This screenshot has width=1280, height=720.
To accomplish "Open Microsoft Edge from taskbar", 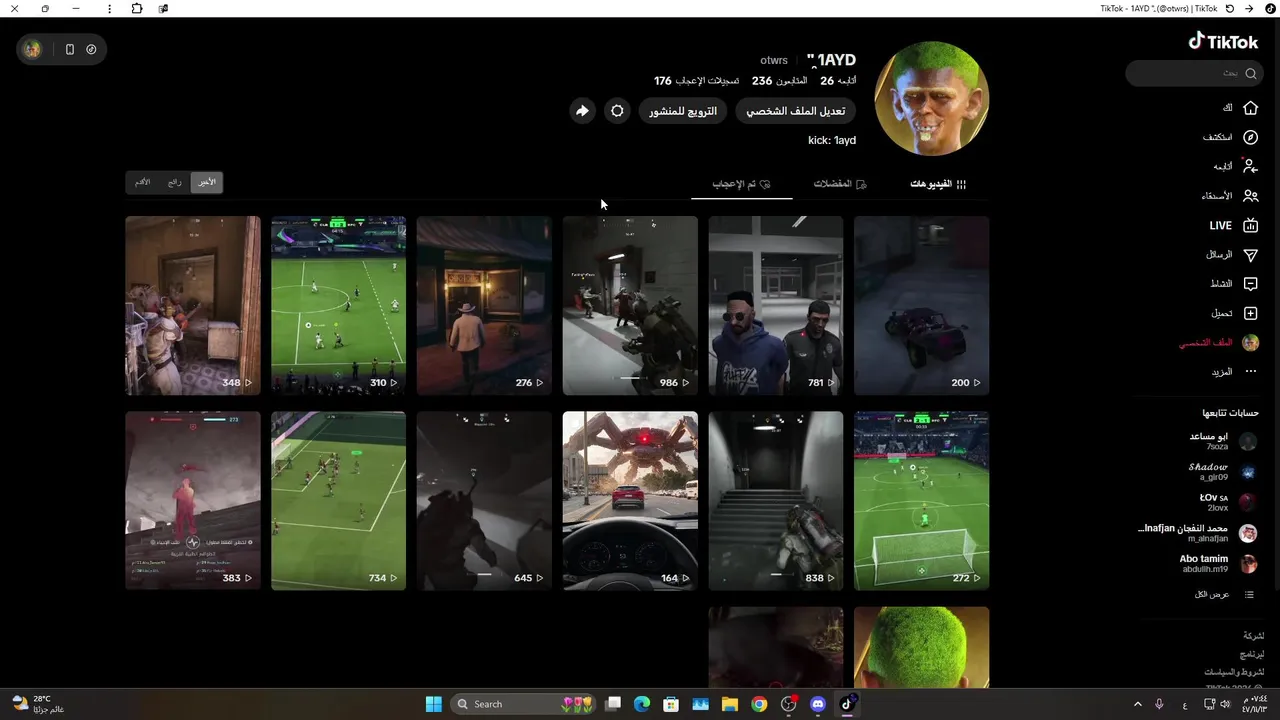I will 642,704.
